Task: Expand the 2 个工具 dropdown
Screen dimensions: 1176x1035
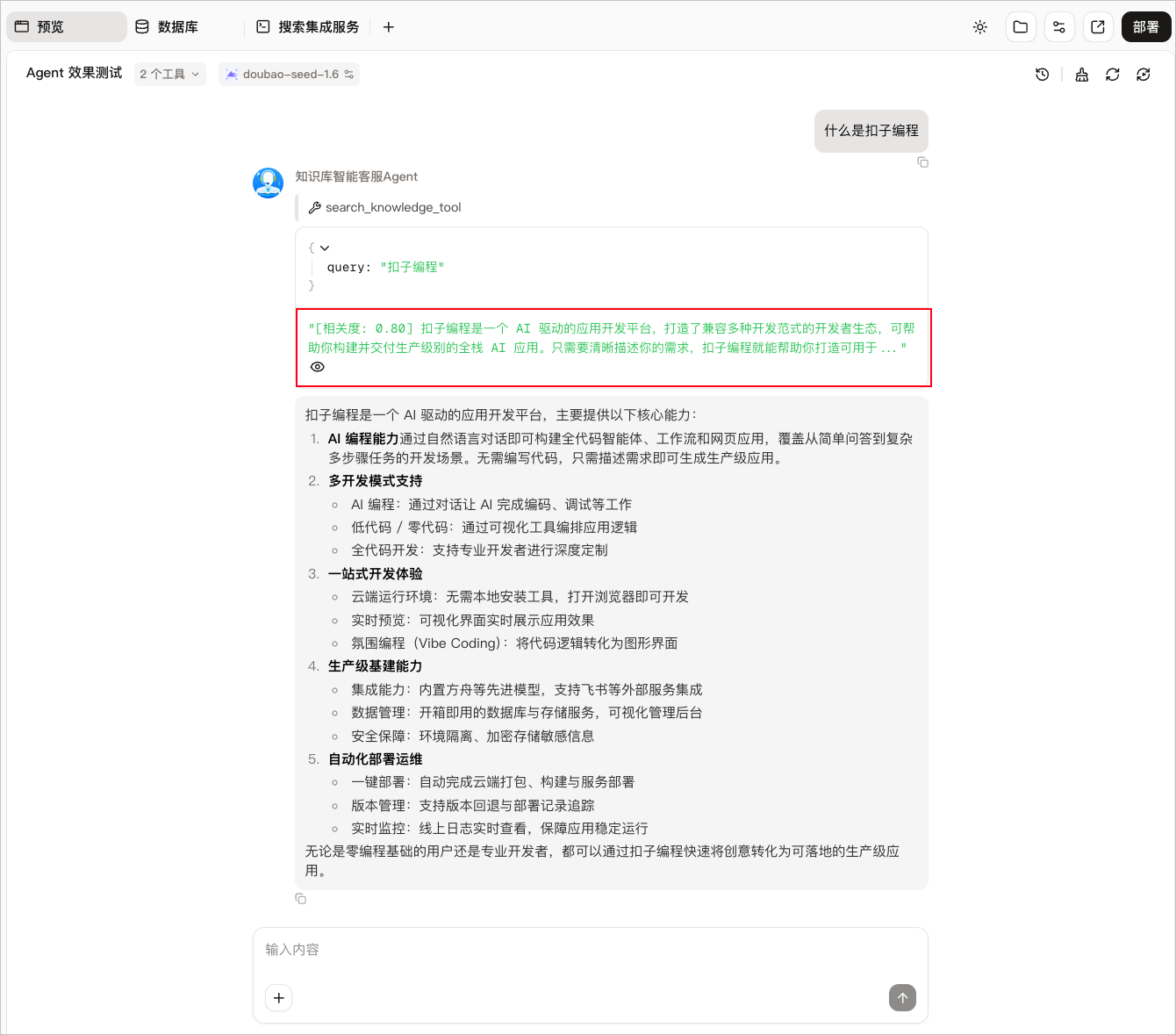Action: [170, 75]
